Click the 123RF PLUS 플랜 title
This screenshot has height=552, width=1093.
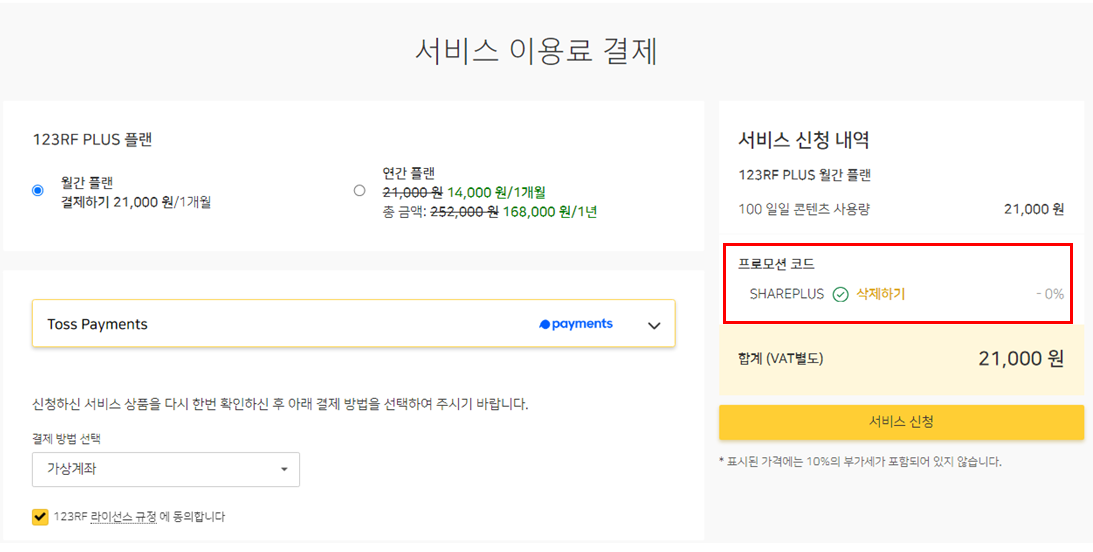(x=93, y=139)
